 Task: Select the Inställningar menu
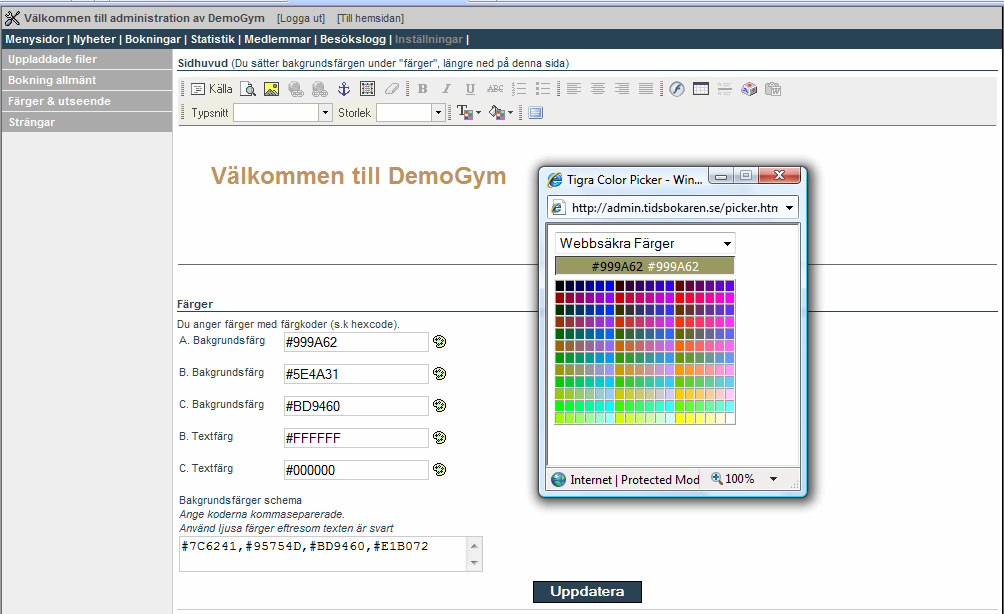click(x=429, y=39)
